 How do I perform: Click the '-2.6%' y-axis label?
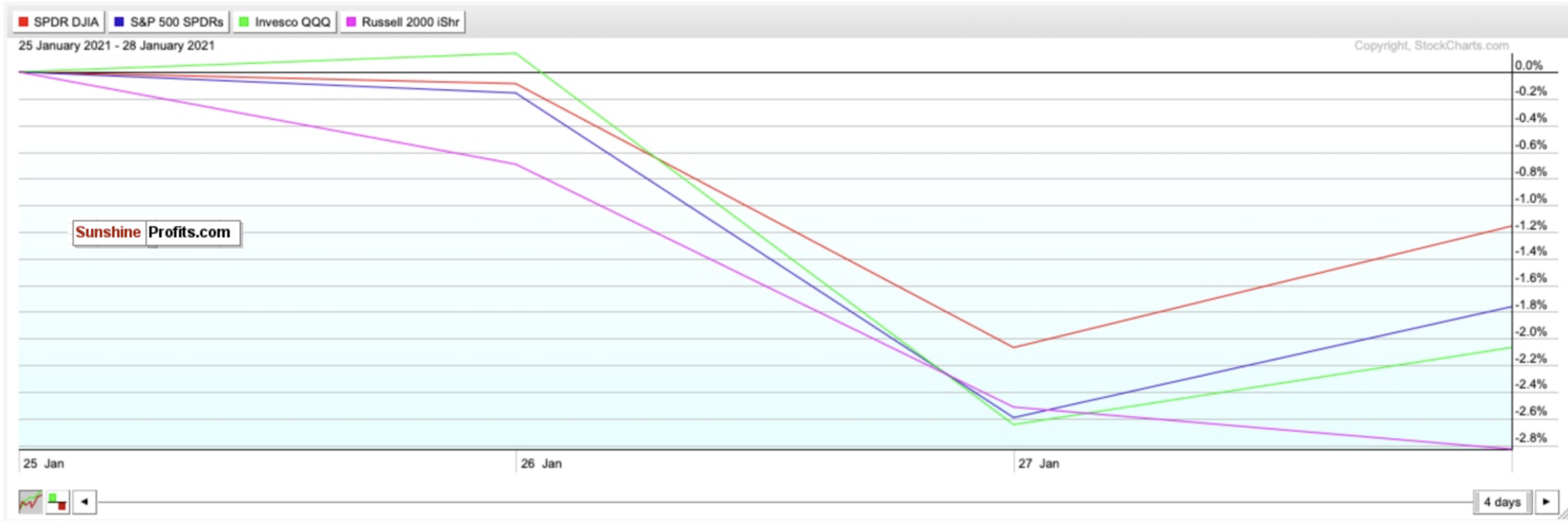click(1531, 412)
